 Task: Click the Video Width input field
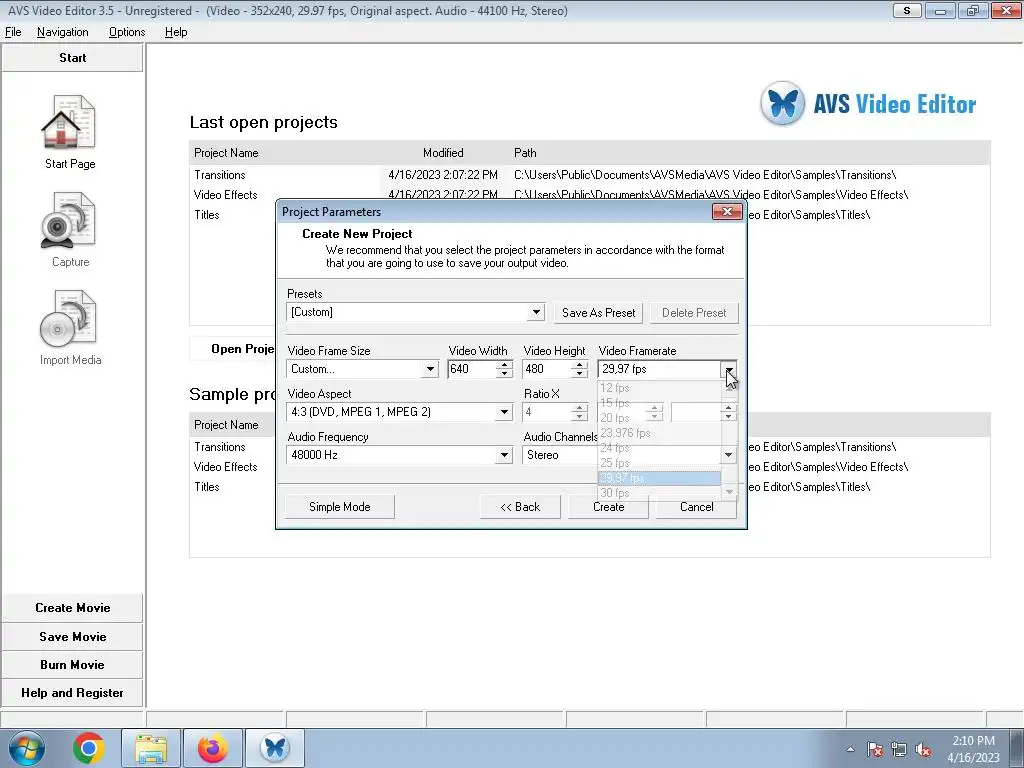472,369
